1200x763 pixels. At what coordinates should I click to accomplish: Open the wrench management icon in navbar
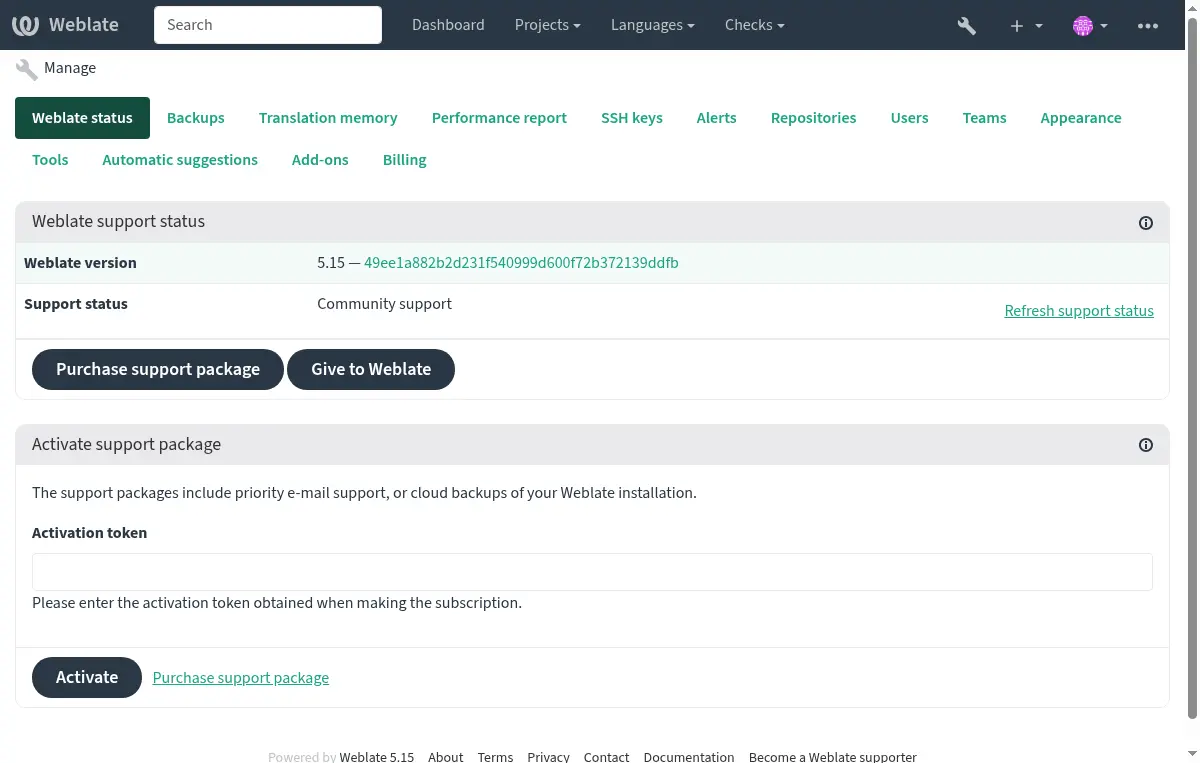click(x=966, y=25)
